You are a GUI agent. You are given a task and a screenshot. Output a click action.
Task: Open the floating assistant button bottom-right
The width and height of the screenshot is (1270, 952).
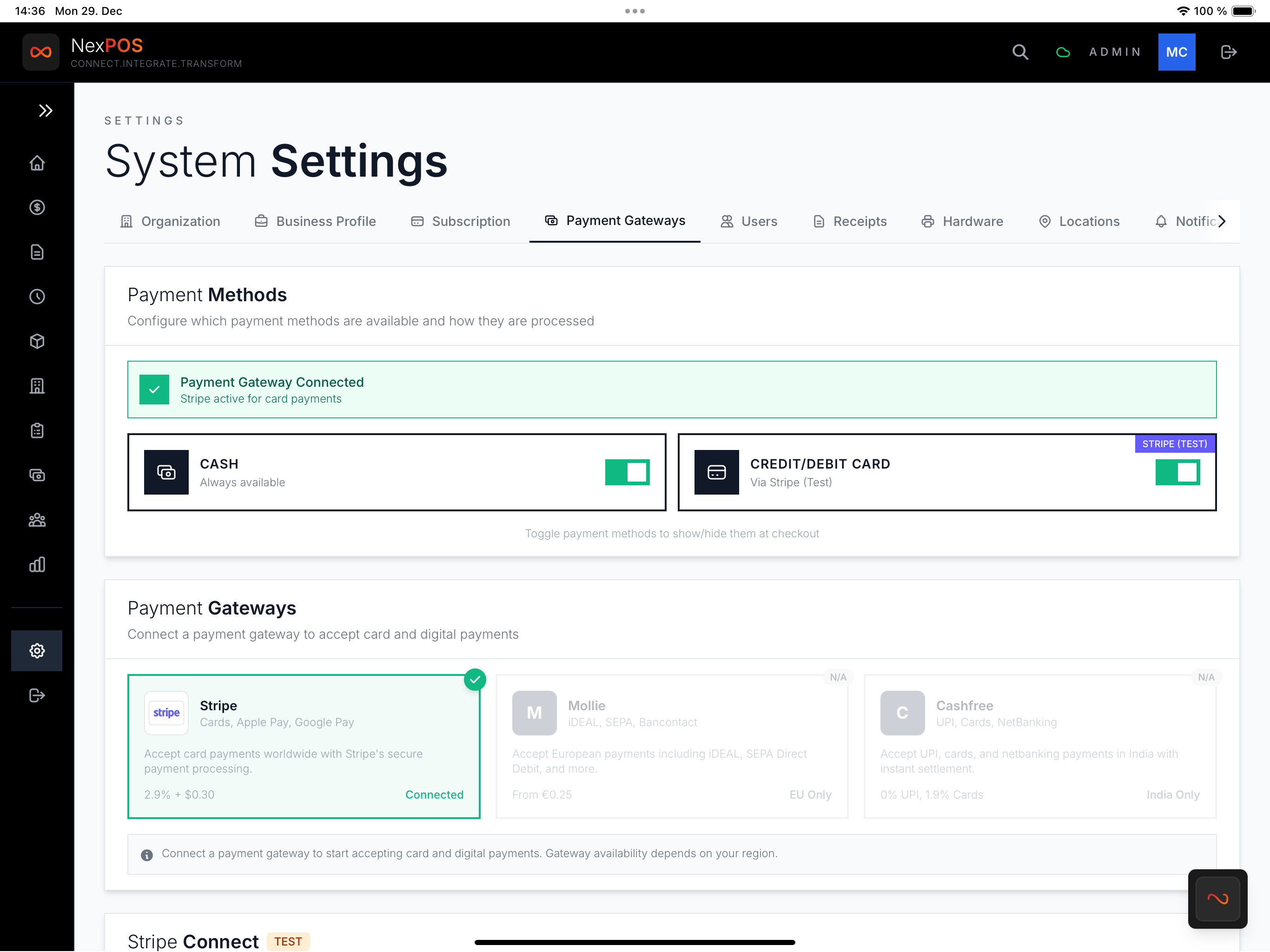(x=1217, y=899)
